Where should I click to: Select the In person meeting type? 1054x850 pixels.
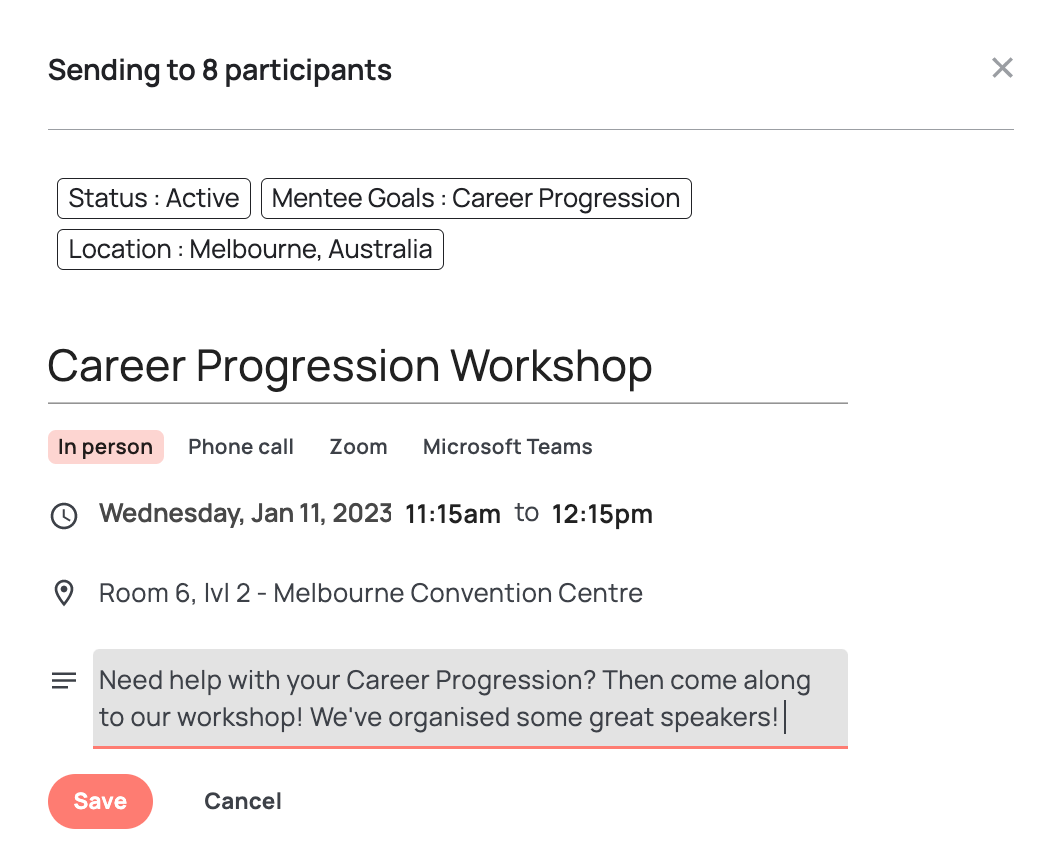click(106, 447)
